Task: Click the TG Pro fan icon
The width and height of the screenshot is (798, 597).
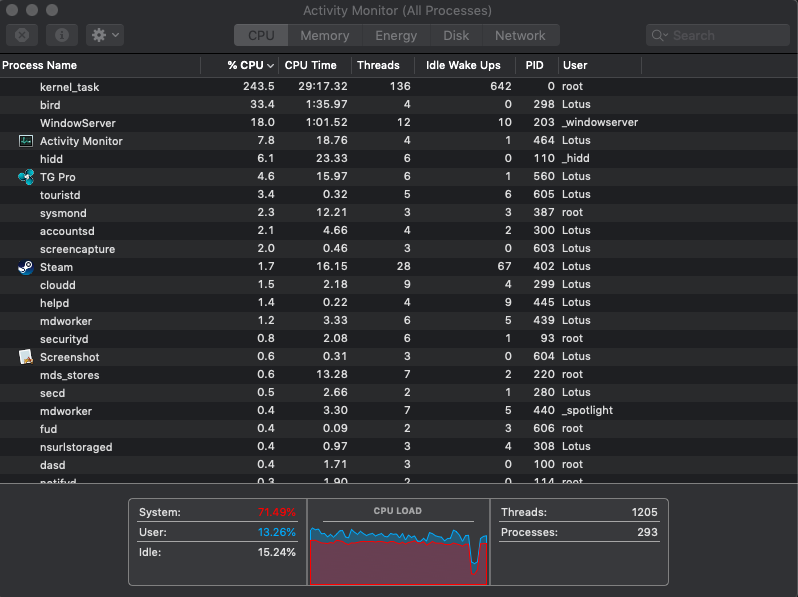Action: click(26, 177)
